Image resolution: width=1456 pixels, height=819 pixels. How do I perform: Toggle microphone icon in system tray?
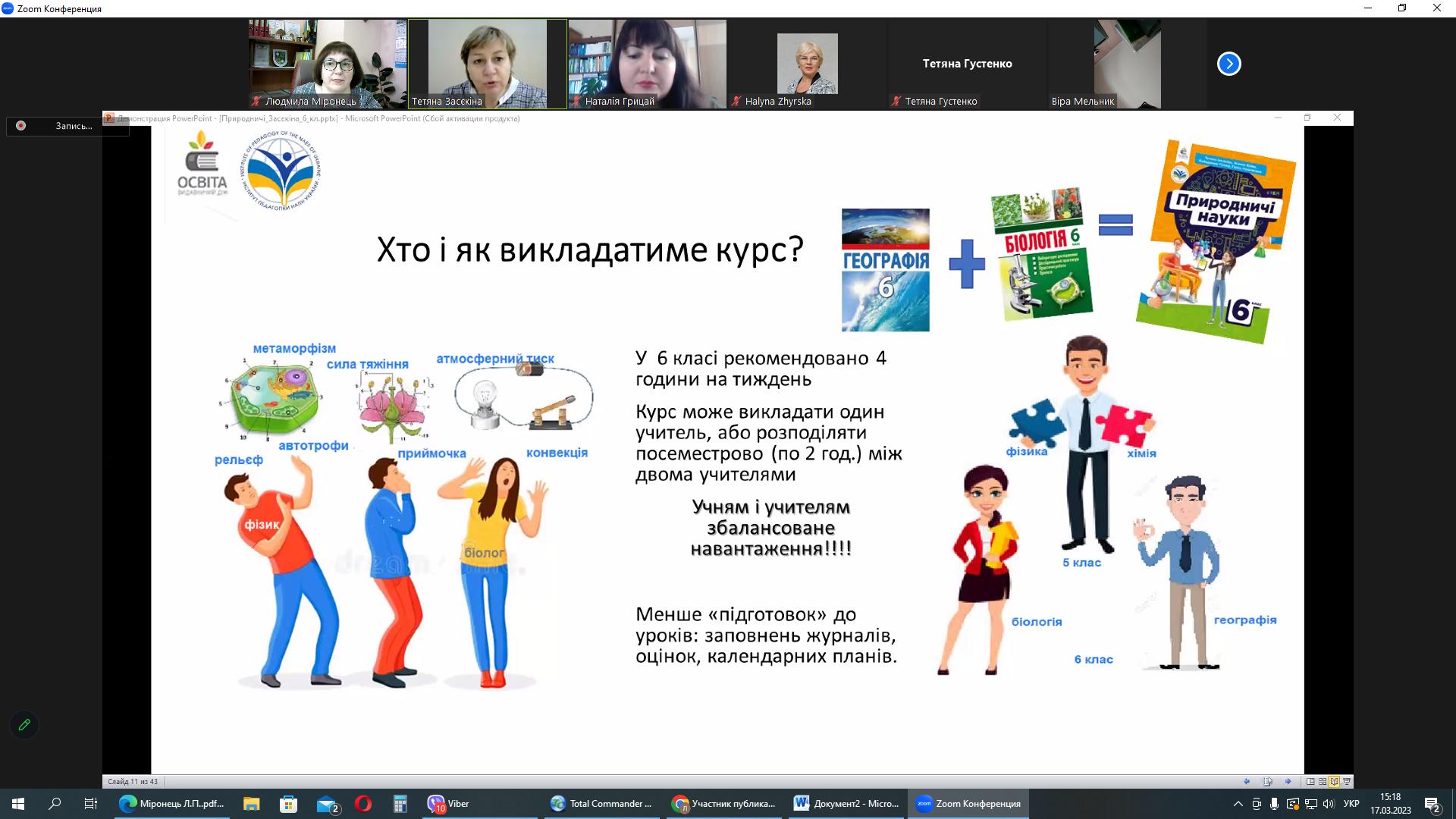click(x=1274, y=804)
